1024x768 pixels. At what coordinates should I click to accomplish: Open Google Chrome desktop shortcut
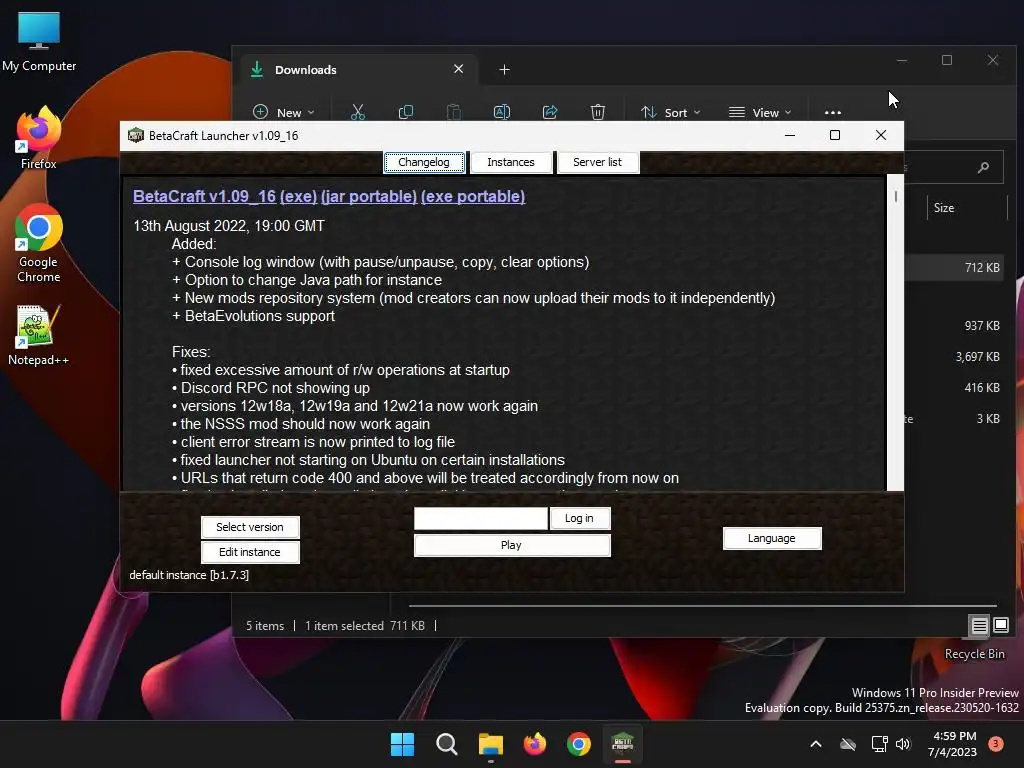click(39, 243)
